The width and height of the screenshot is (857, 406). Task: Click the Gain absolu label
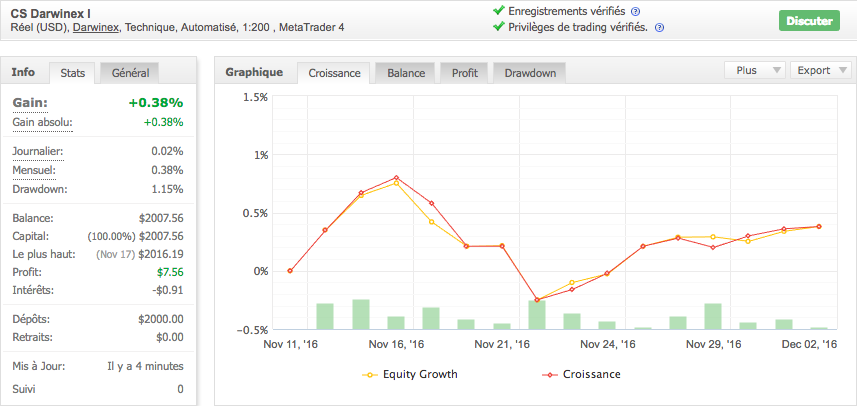pyautogui.click(x=42, y=122)
